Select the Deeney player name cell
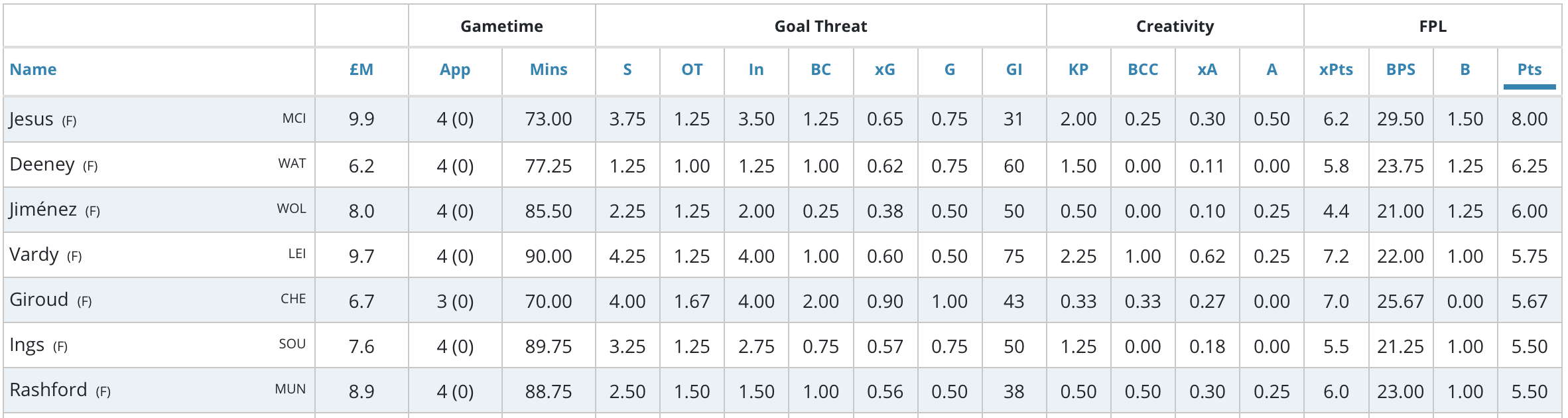 41,165
